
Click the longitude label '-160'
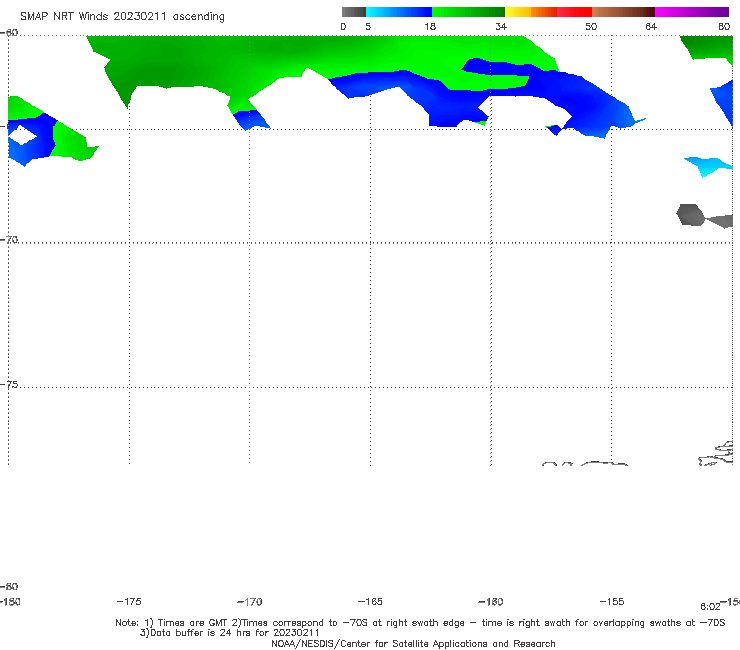point(491,601)
